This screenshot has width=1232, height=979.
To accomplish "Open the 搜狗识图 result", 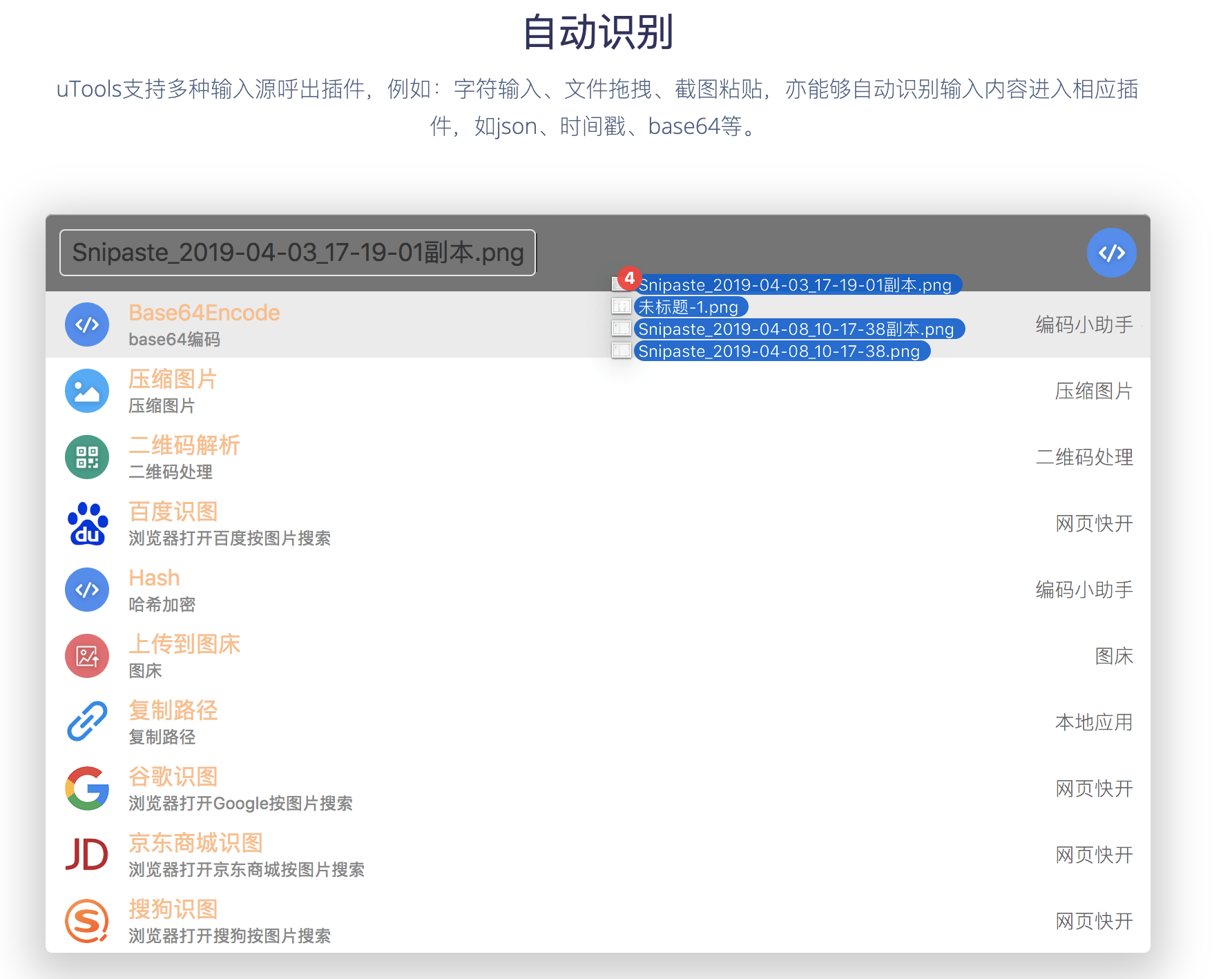I will pyautogui.click(x=173, y=909).
